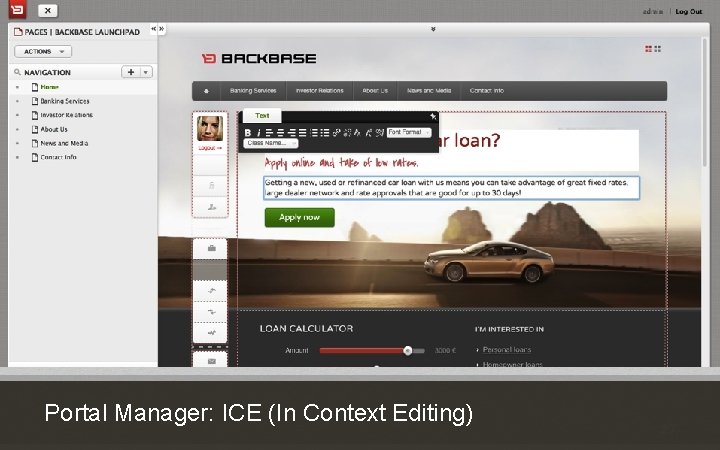Open Contact Info in site menu bar

(487, 91)
